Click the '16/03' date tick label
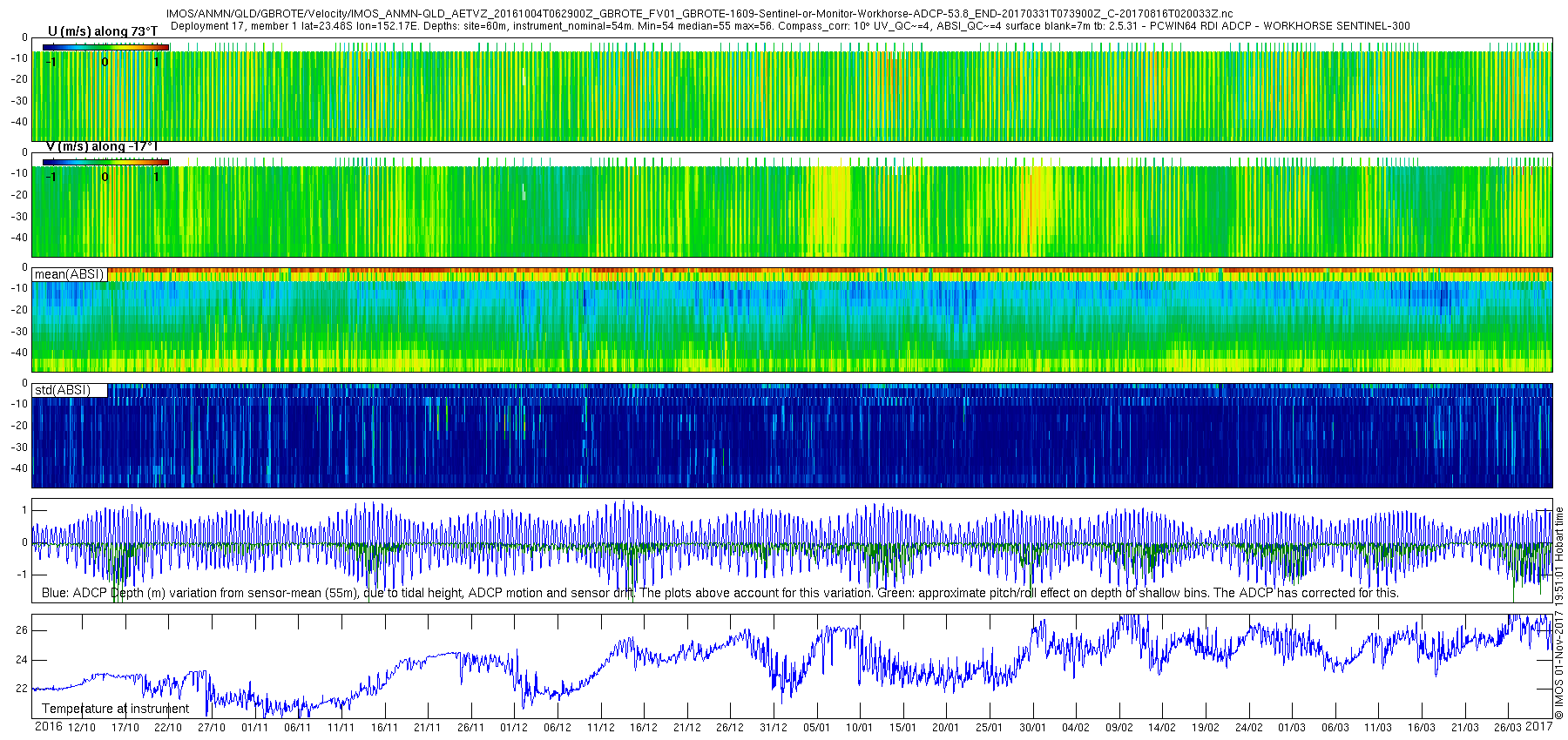The height and width of the screenshot is (740, 1568). pos(1422,728)
